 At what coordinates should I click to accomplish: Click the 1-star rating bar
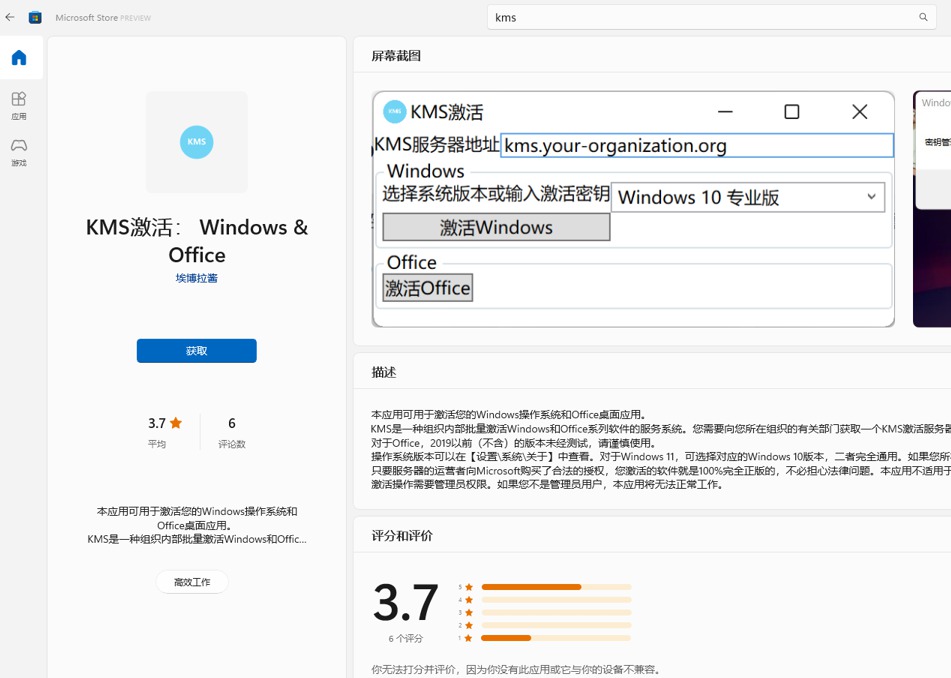556,638
